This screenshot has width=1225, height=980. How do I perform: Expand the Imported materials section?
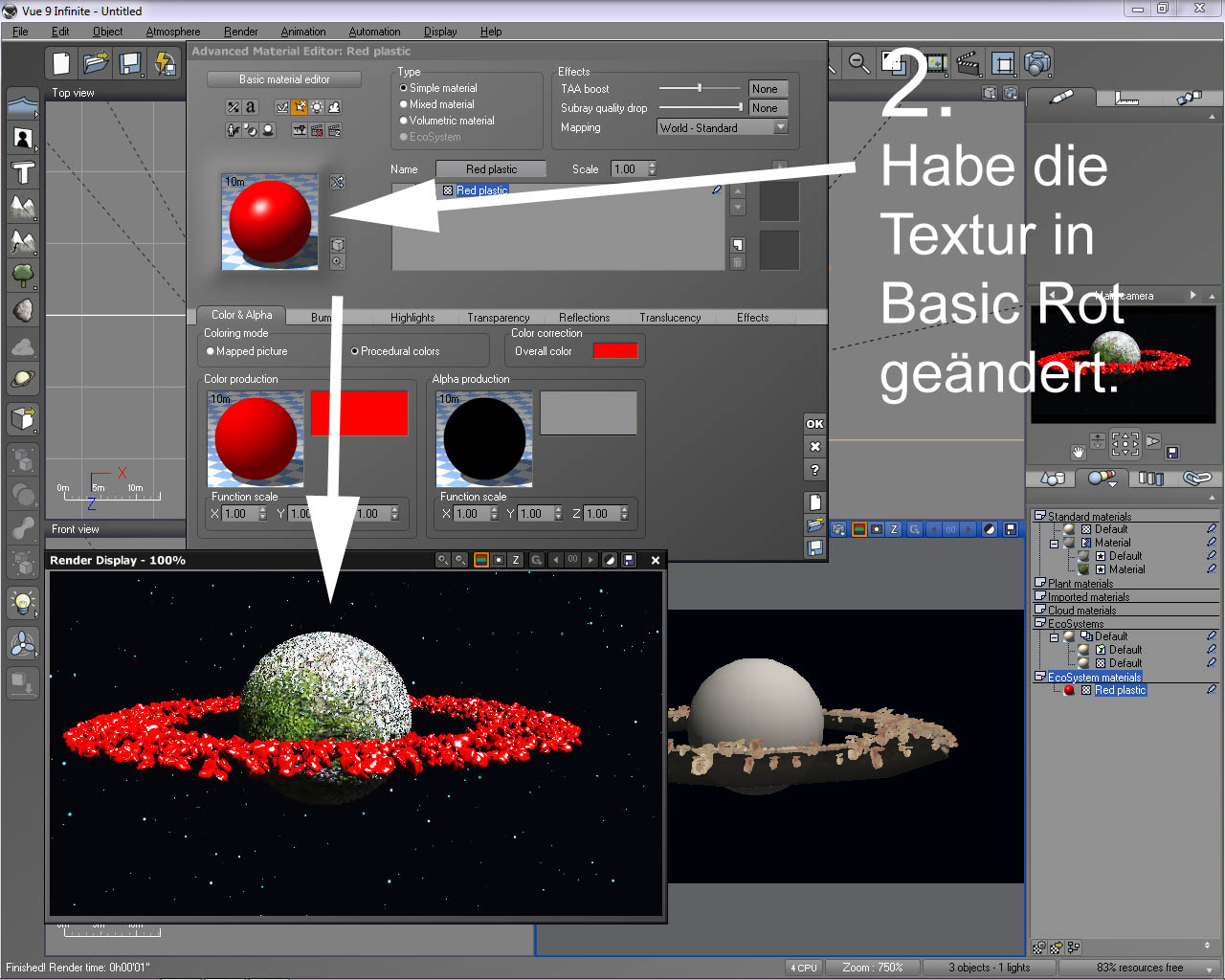1040,596
